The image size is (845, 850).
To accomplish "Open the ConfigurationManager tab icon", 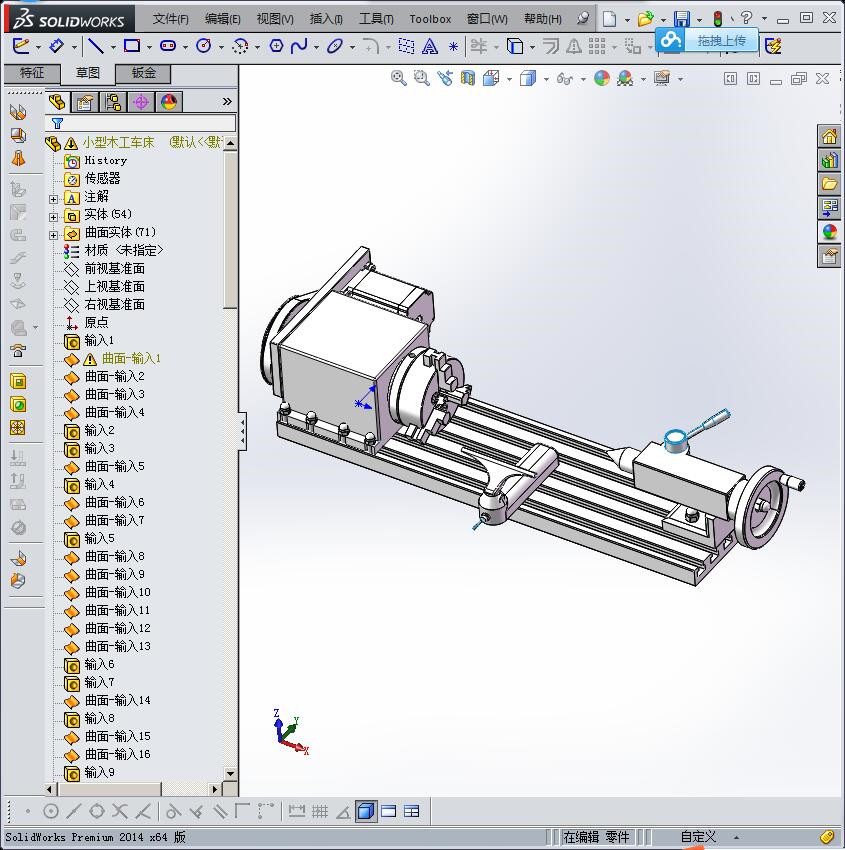I will 113,102.
